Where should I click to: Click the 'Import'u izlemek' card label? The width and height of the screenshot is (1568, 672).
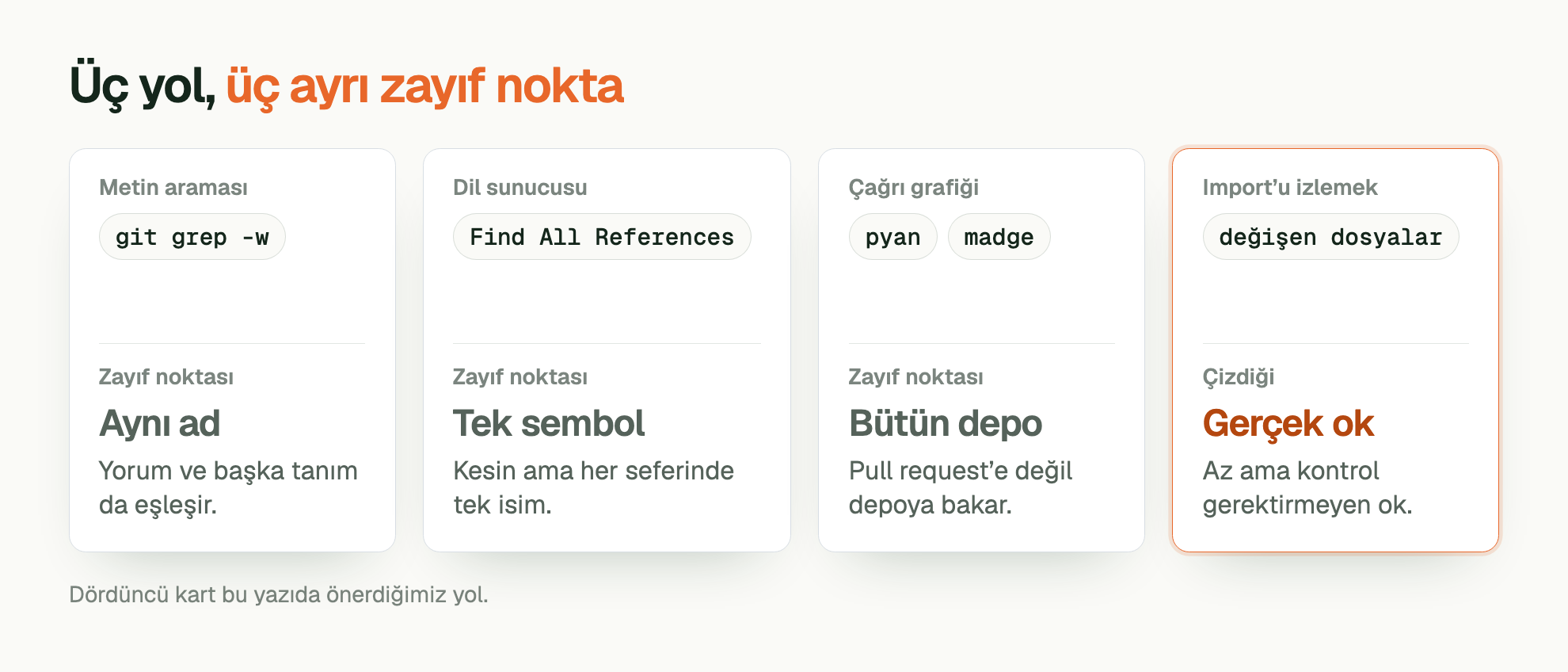click(1290, 188)
